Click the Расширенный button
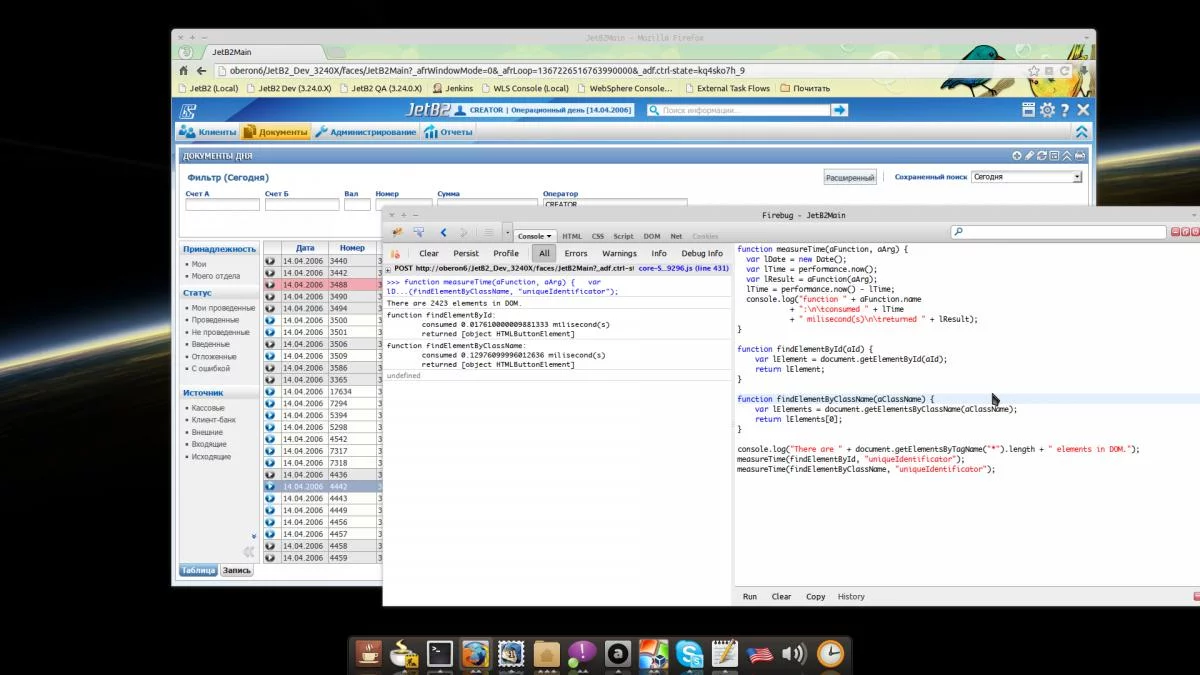The image size is (1200, 675). click(x=850, y=178)
